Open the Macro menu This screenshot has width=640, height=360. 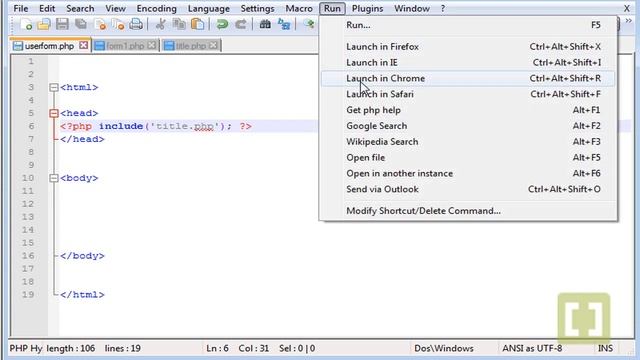[299, 8]
